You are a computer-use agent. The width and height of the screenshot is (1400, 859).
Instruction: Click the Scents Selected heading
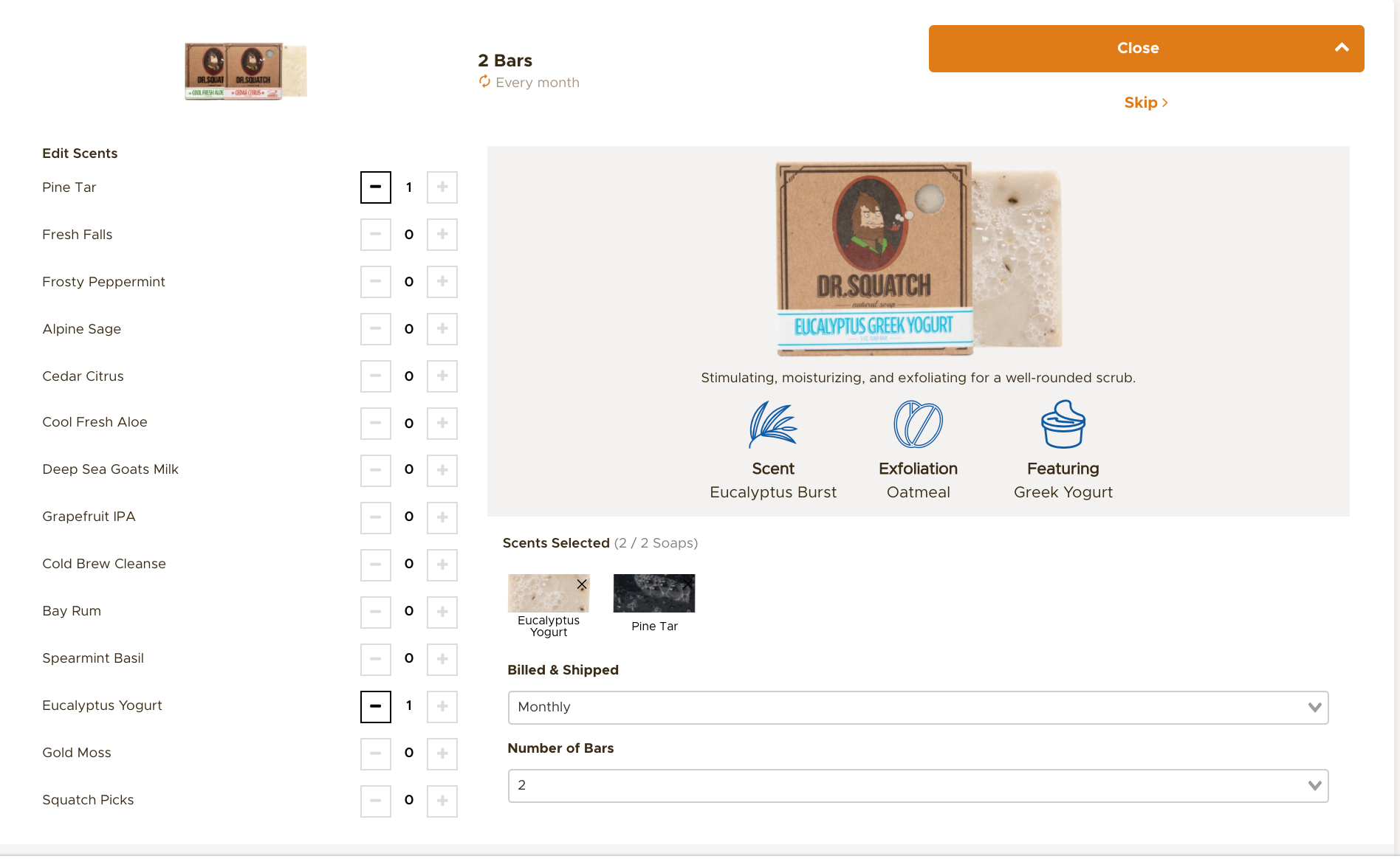(556, 543)
